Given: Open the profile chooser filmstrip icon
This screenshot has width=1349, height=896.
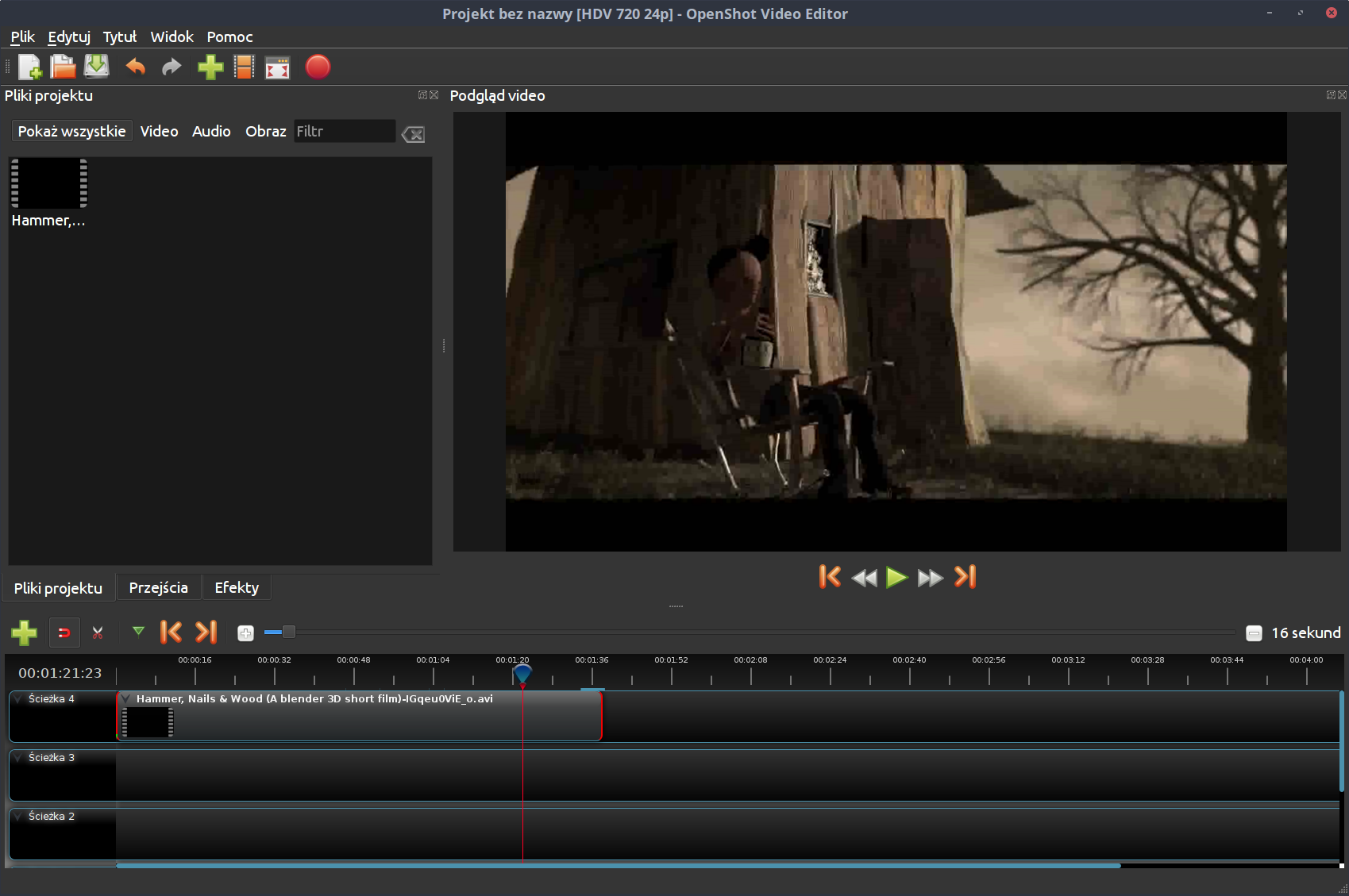Looking at the screenshot, I should click(245, 67).
